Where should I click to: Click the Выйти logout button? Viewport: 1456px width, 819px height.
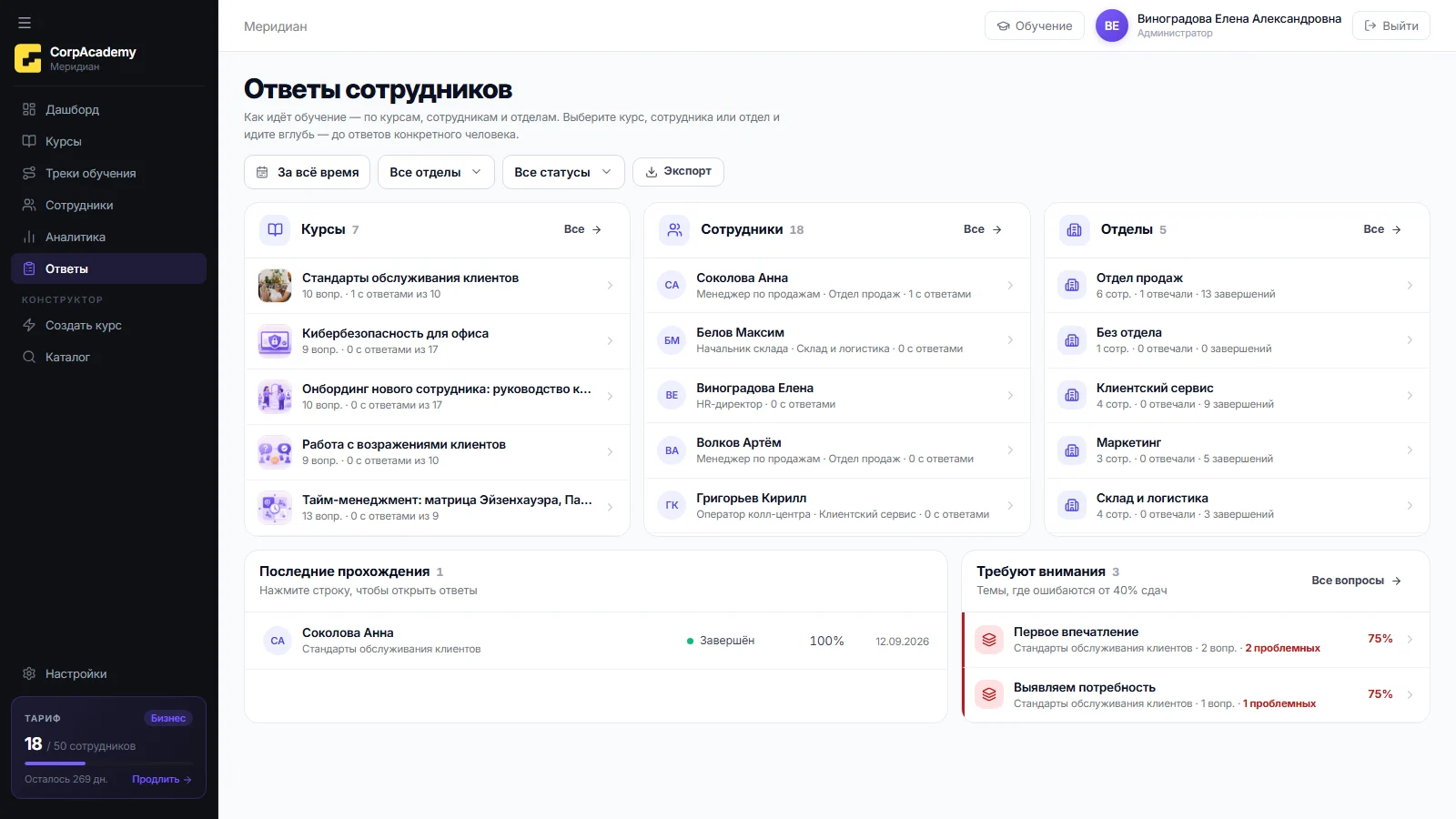coord(1391,25)
